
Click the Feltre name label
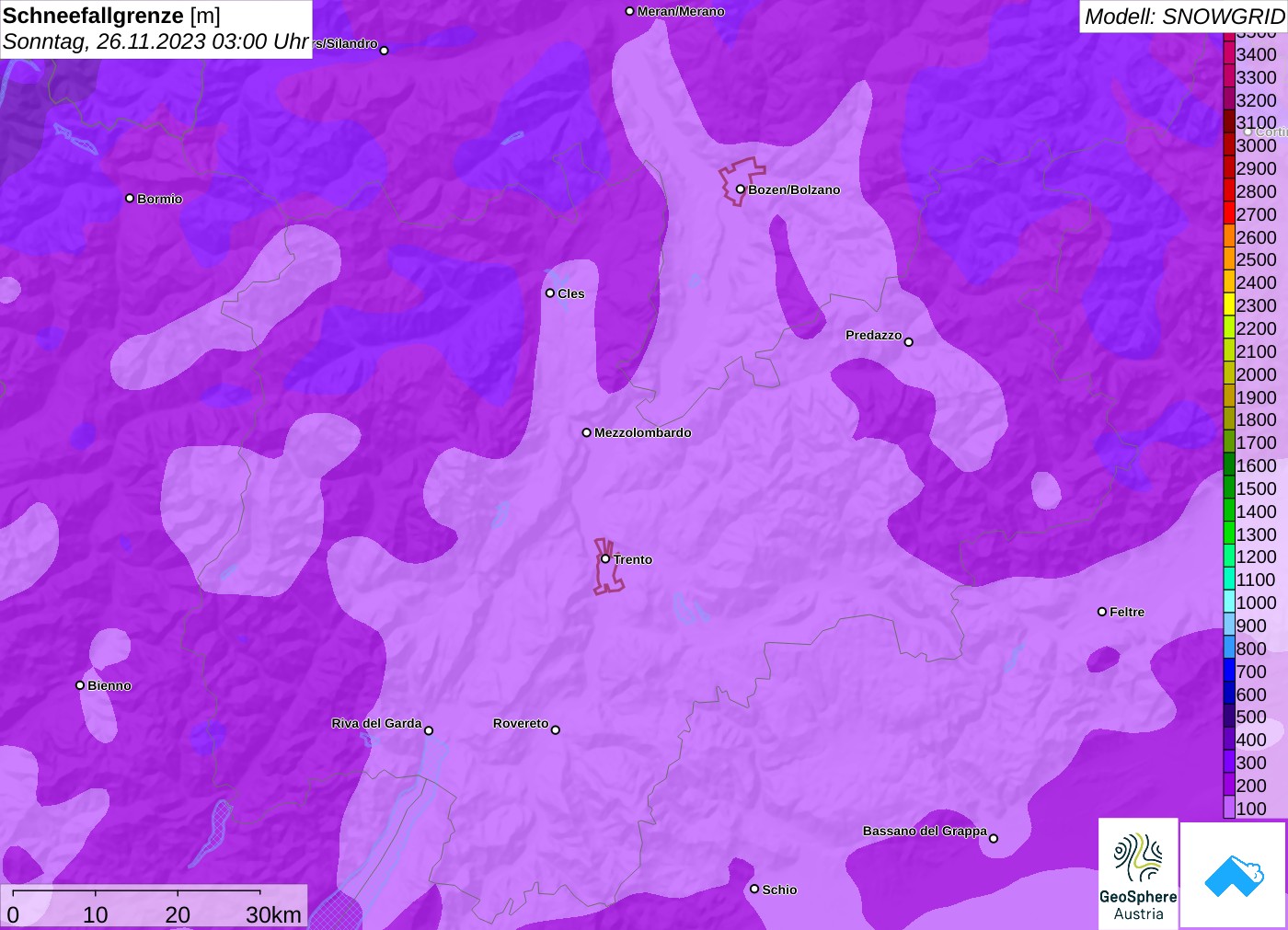pyautogui.click(x=1127, y=612)
